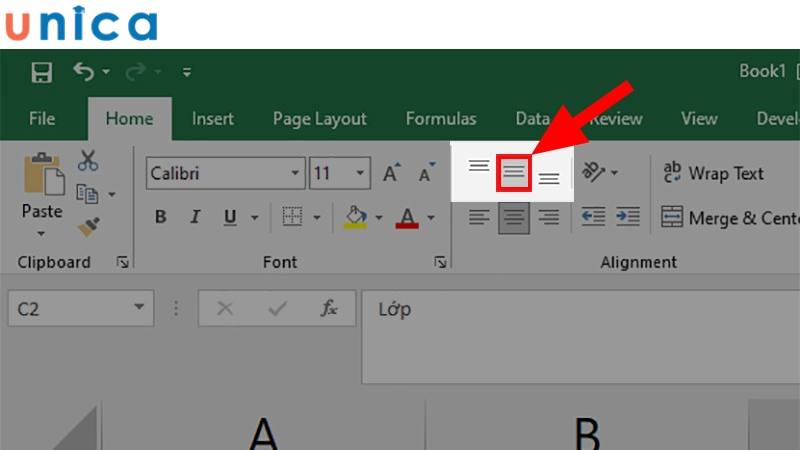Click the Paste clipboard icon
The image size is (800, 450).
tap(43, 173)
